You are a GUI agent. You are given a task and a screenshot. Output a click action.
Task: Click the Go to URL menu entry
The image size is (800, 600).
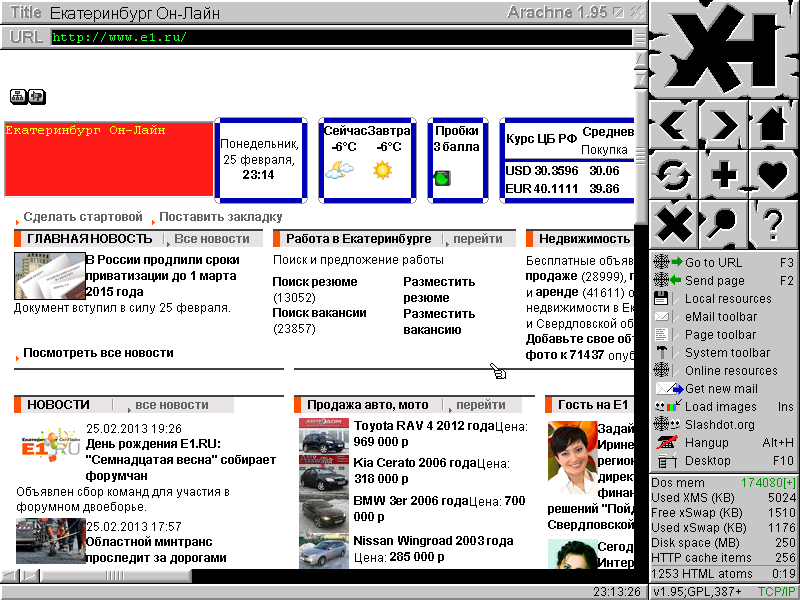[x=723, y=262]
